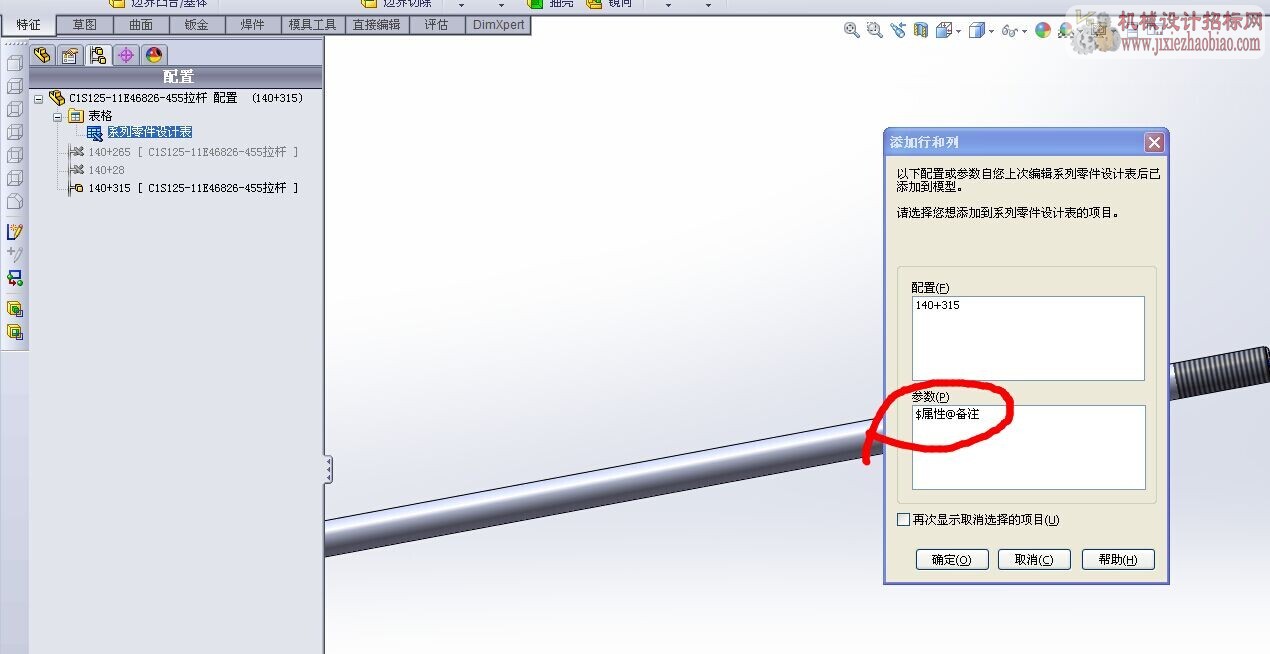Click the 确定(O) button

pos(951,560)
